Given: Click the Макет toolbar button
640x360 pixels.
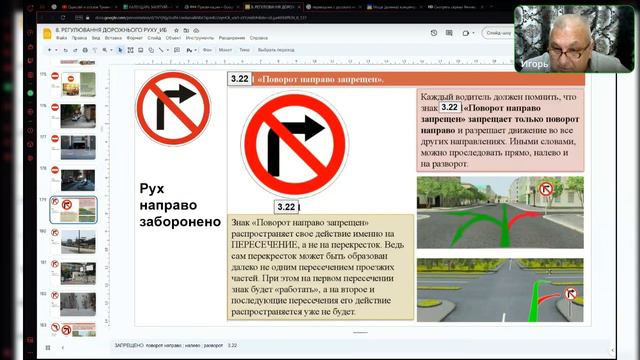Looking at the screenshot, I should coord(225,50).
